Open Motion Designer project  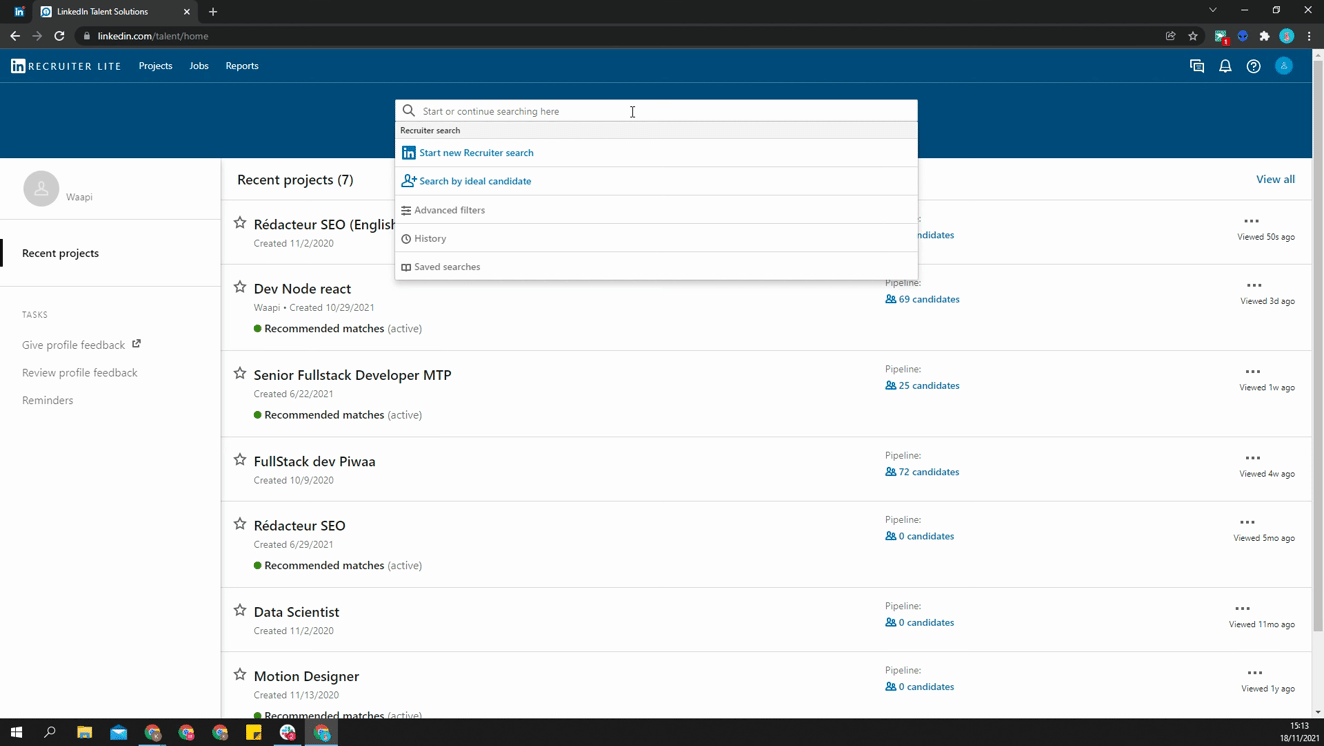click(306, 676)
